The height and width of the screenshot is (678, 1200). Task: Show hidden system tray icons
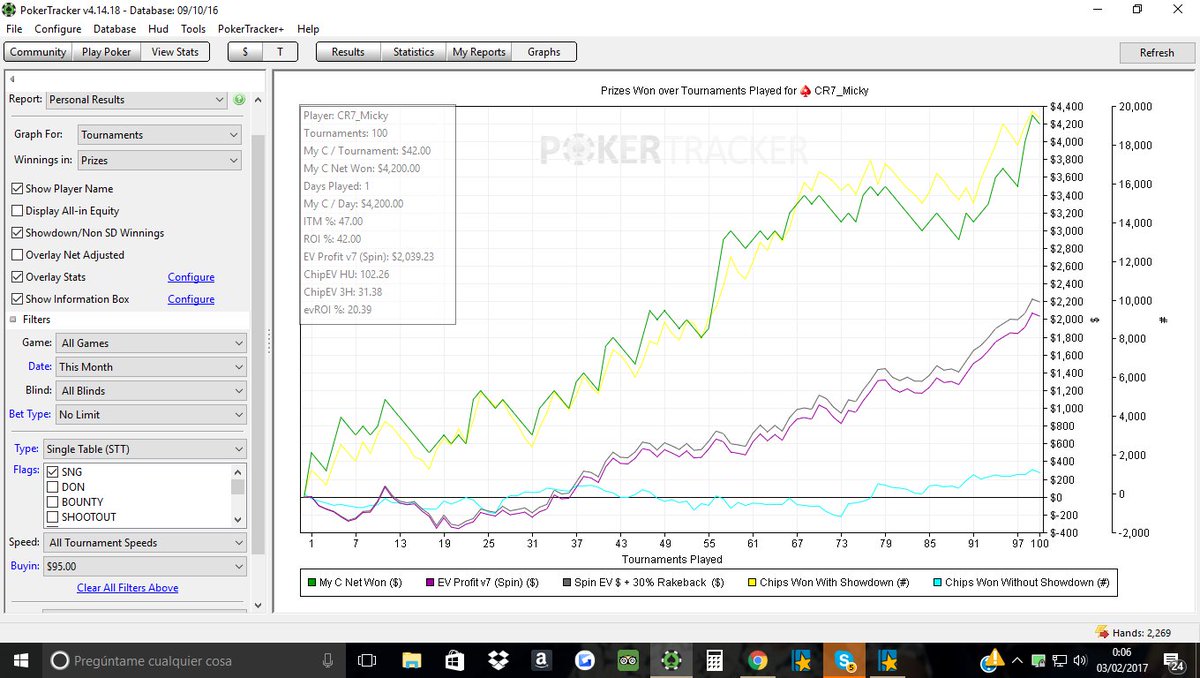1015,660
